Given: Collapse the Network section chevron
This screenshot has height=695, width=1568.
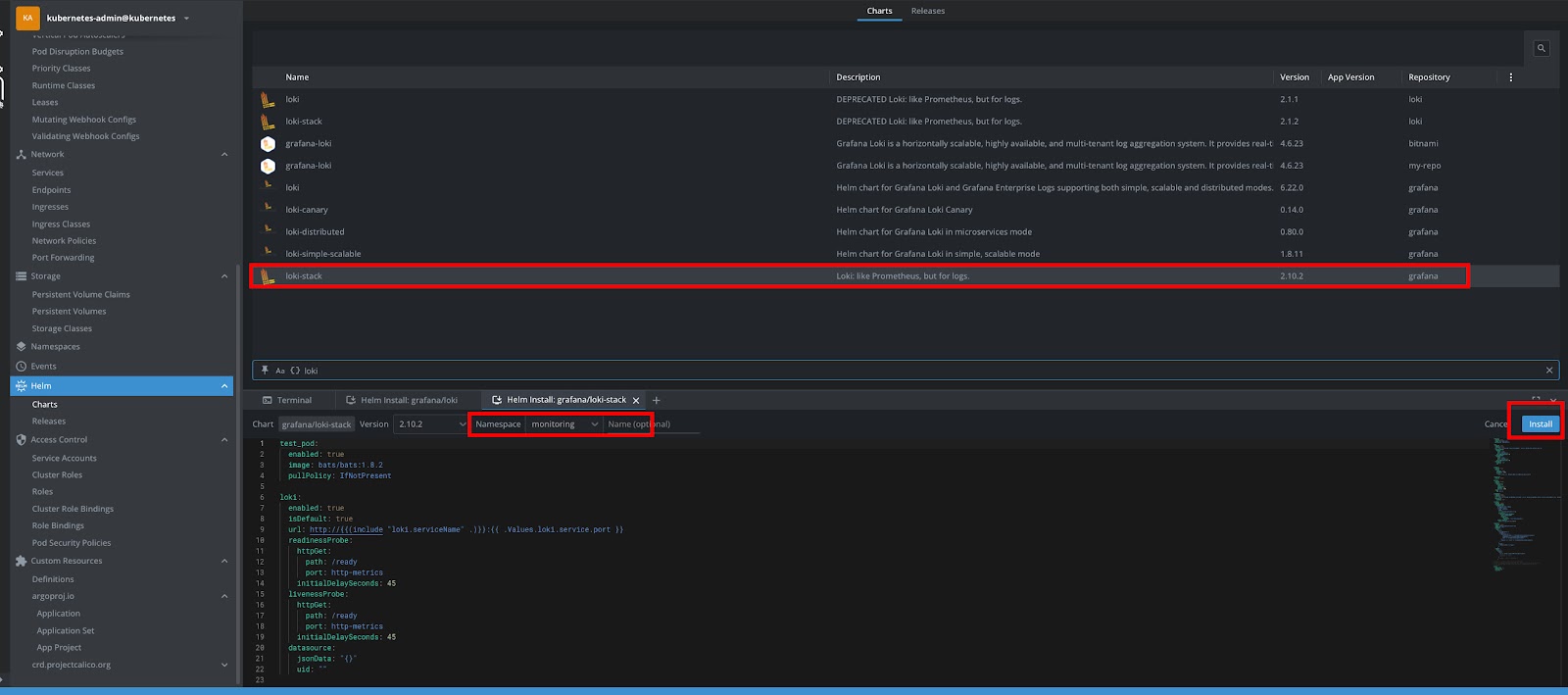Looking at the screenshot, I should point(224,154).
